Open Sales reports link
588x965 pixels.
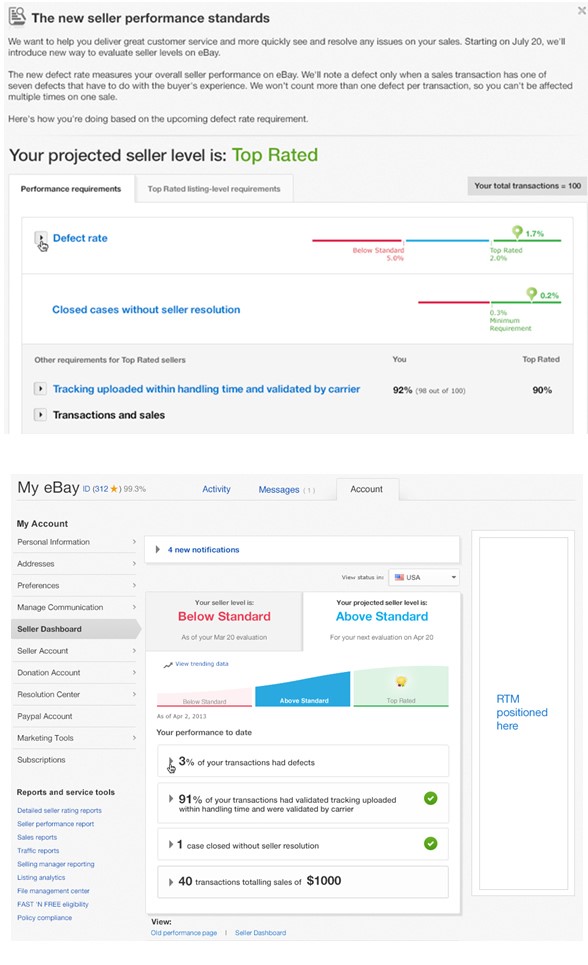37,838
